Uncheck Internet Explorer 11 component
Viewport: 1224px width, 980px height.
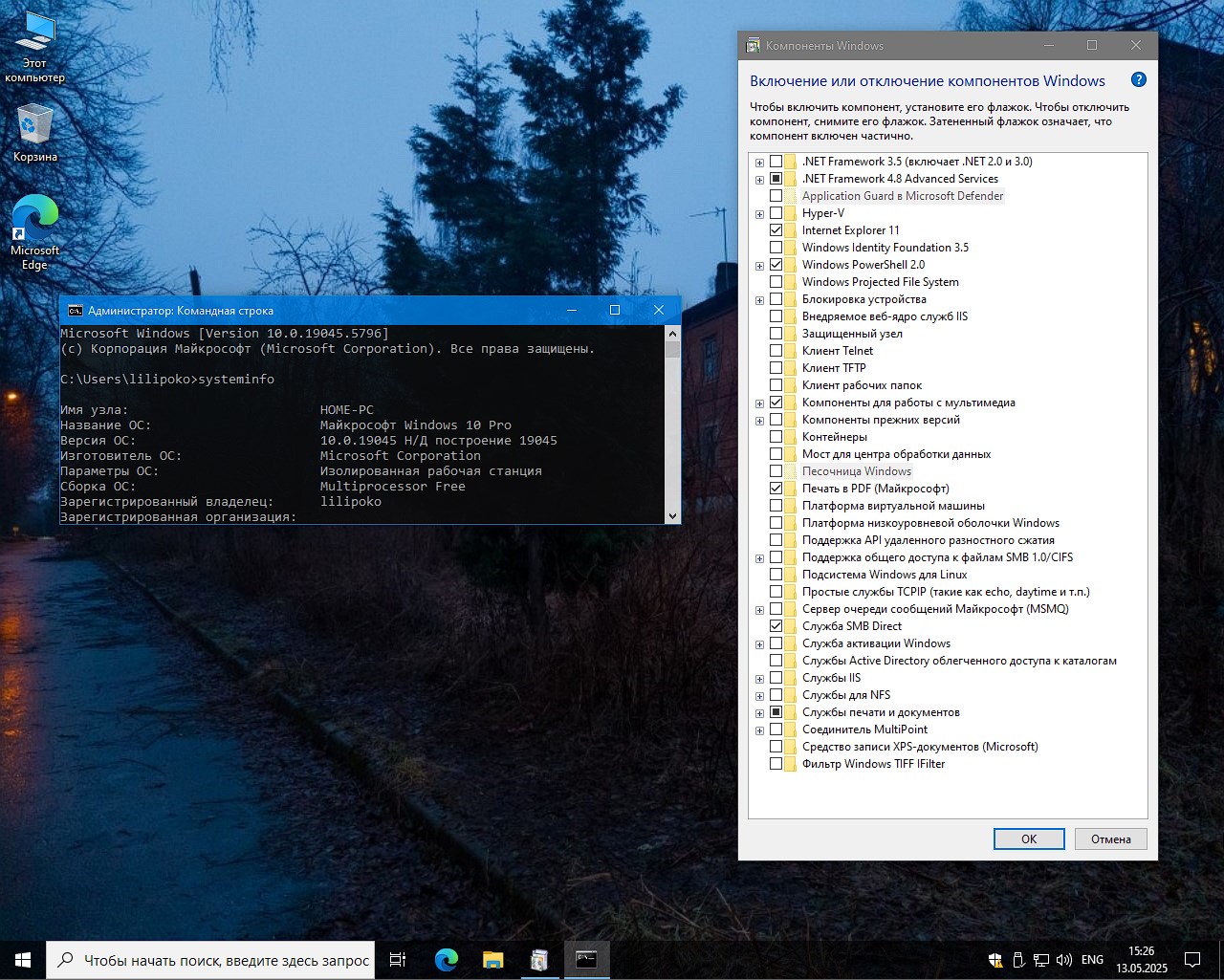(x=776, y=230)
